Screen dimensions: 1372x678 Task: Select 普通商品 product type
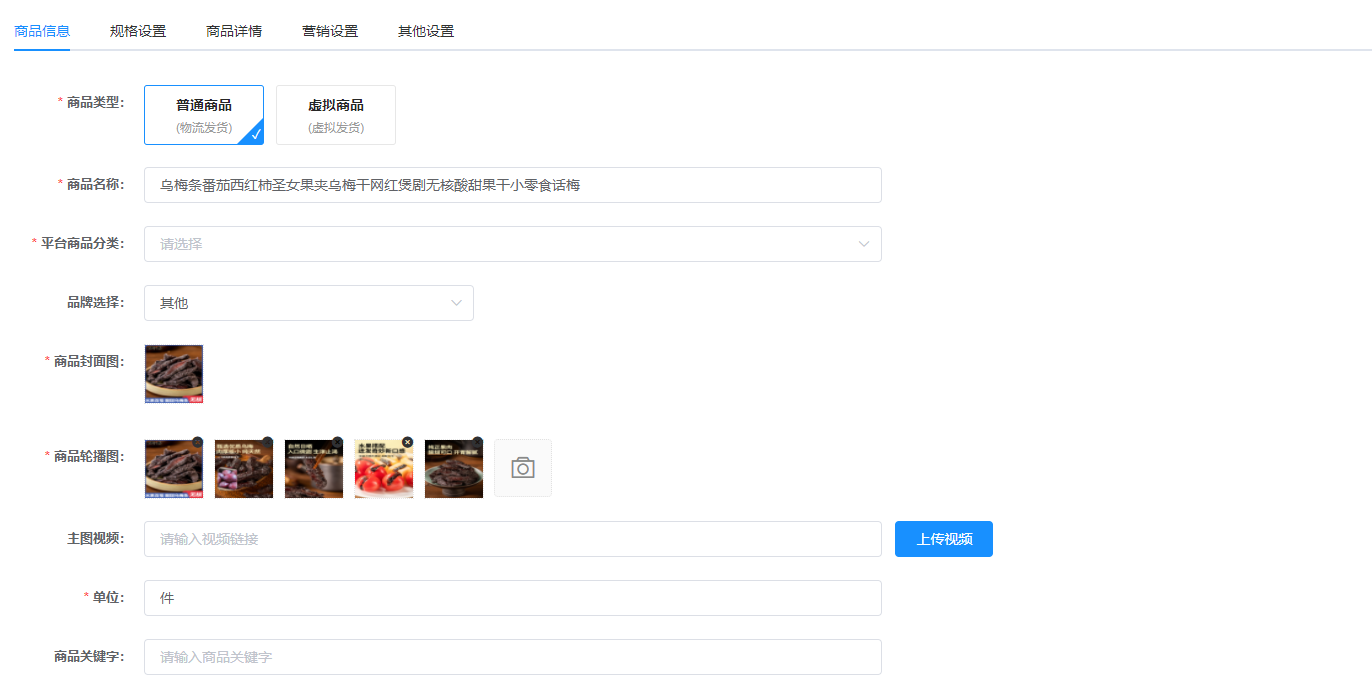204,115
